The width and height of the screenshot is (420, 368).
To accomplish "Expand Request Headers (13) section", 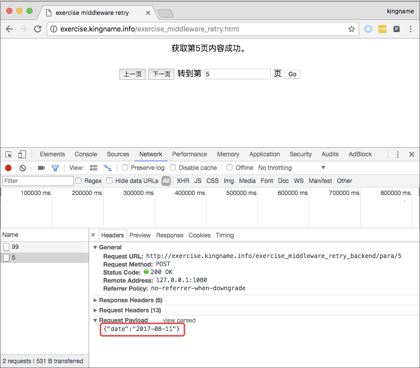I will tap(95, 310).
